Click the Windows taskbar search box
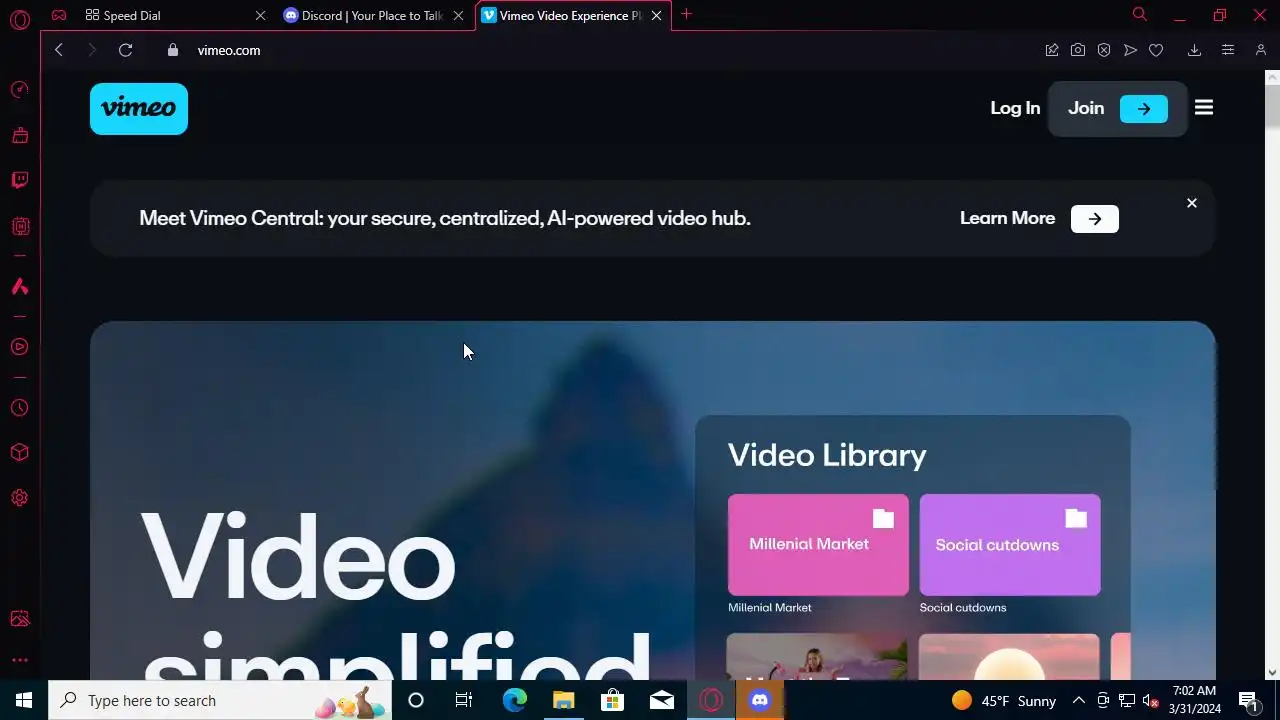 220,700
